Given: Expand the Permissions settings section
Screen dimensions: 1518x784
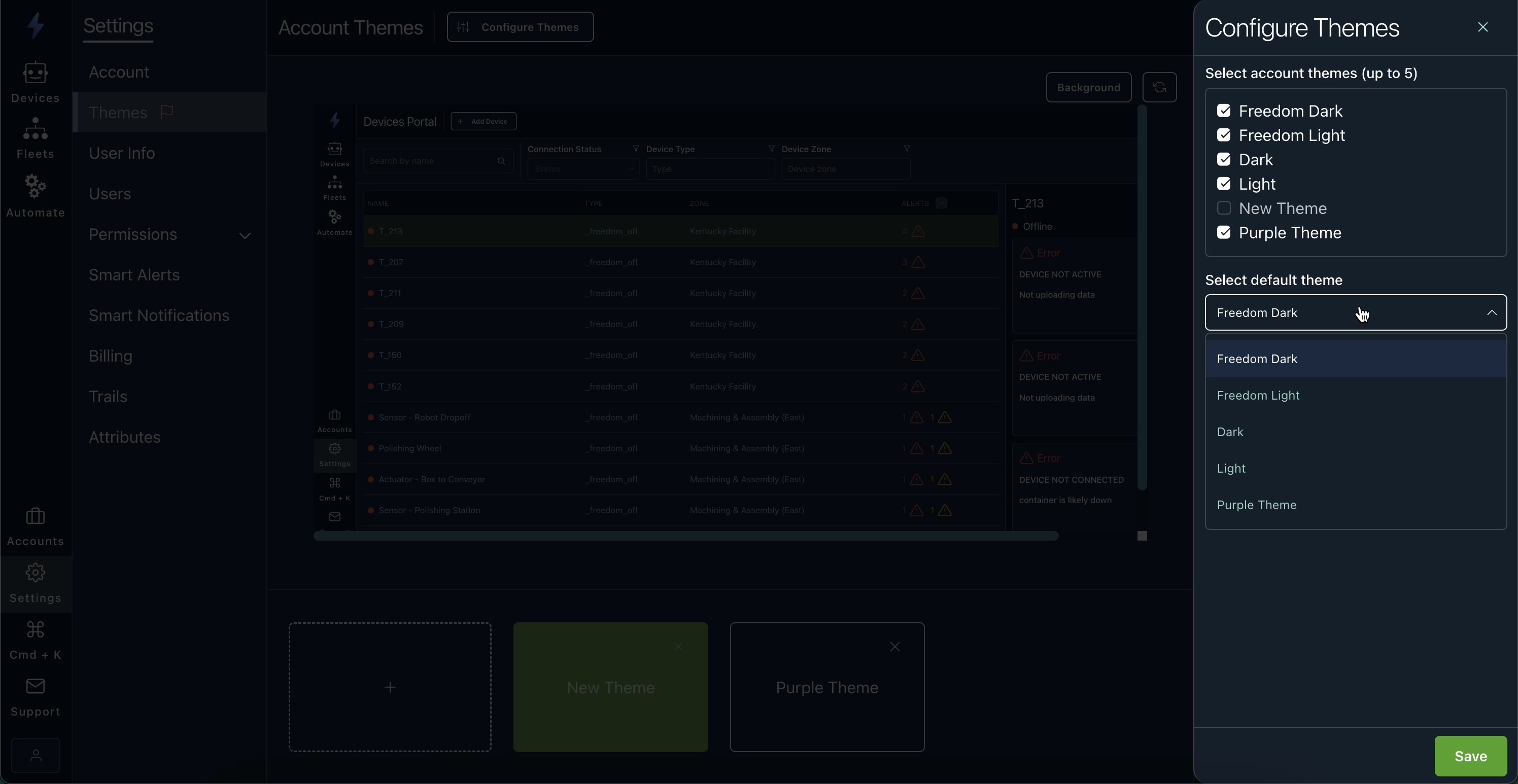Looking at the screenshot, I should click(x=245, y=235).
